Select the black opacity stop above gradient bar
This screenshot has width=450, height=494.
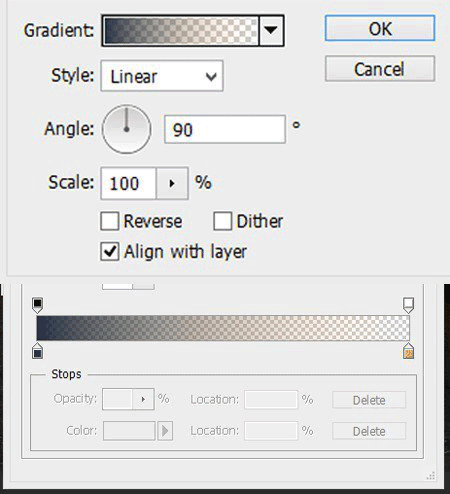click(38, 305)
